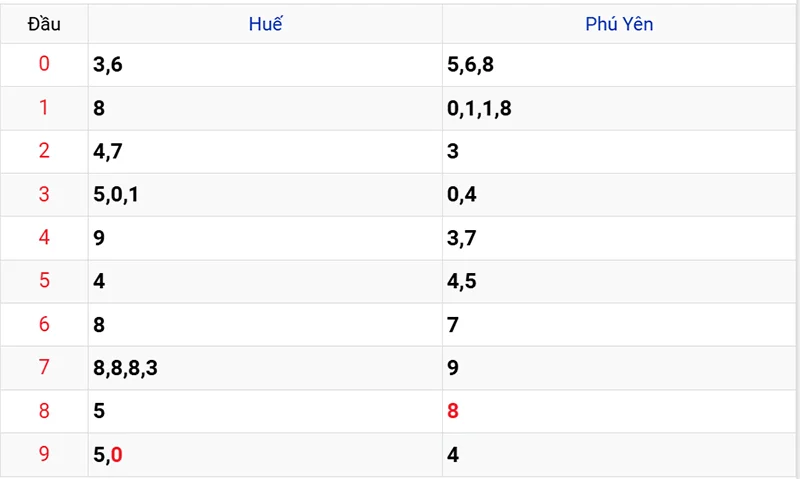
Task: Click the Phú Yên cell showing "0,1,1,8"
Action: (x=479, y=108)
